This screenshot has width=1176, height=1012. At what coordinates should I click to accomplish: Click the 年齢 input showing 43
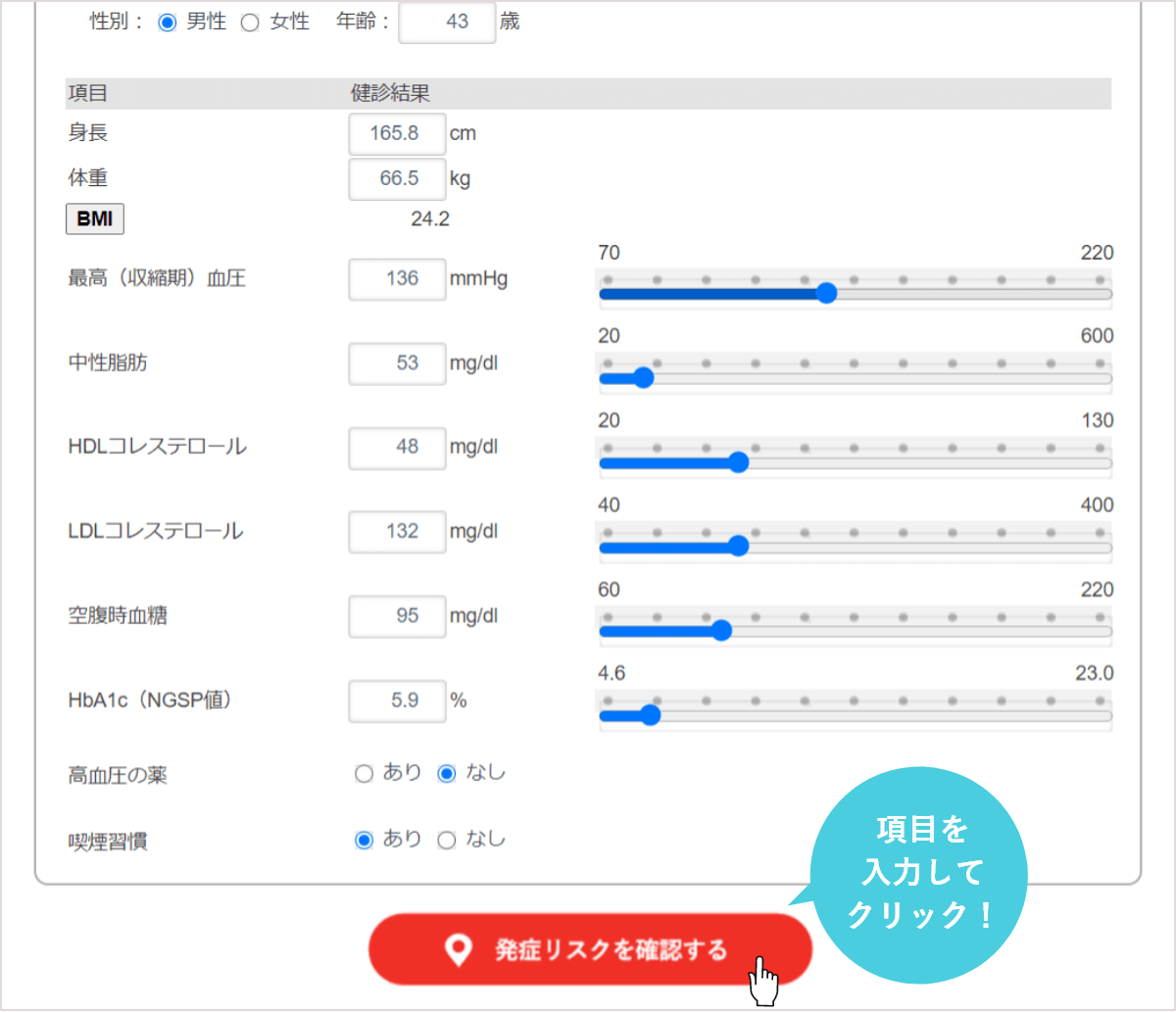[x=446, y=23]
